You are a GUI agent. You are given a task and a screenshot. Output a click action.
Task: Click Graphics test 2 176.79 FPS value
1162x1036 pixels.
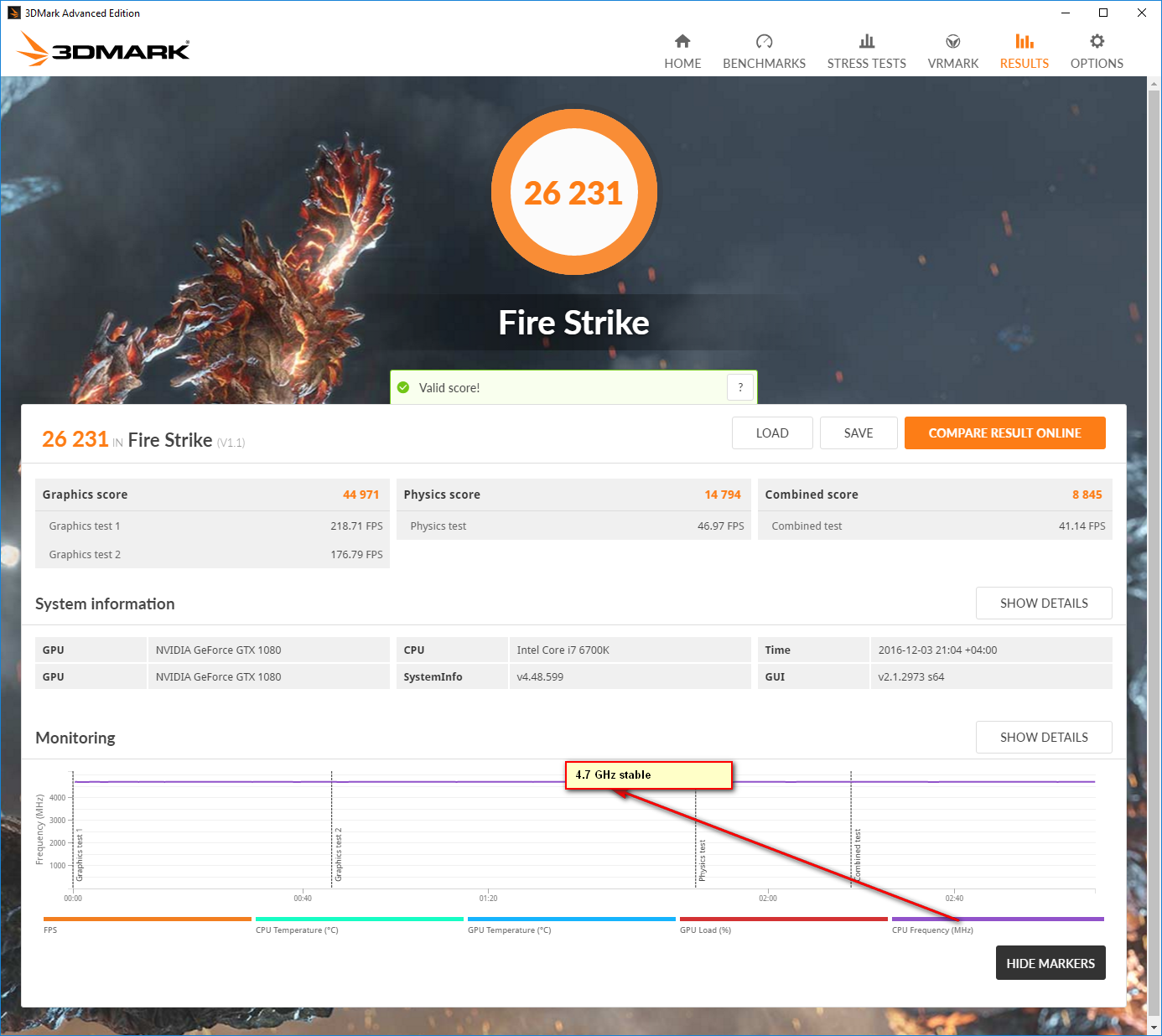[356, 555]
